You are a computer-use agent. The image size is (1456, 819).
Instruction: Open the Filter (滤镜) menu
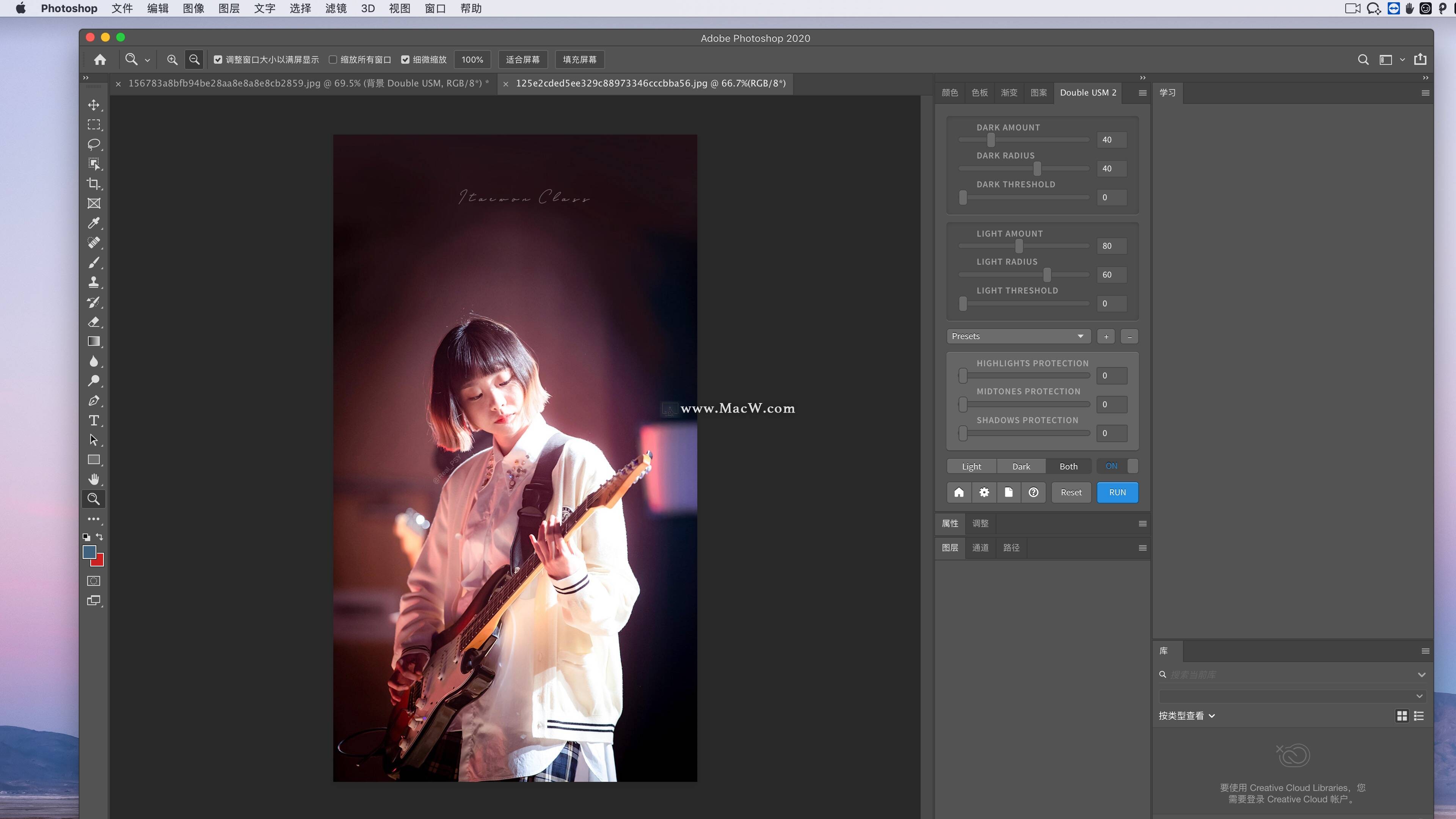pyautogui.click(x=336, y=8)
